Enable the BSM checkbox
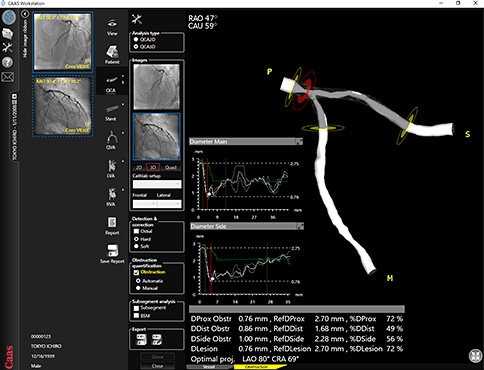The image size is (484, 370). click(x=136, y=315)
